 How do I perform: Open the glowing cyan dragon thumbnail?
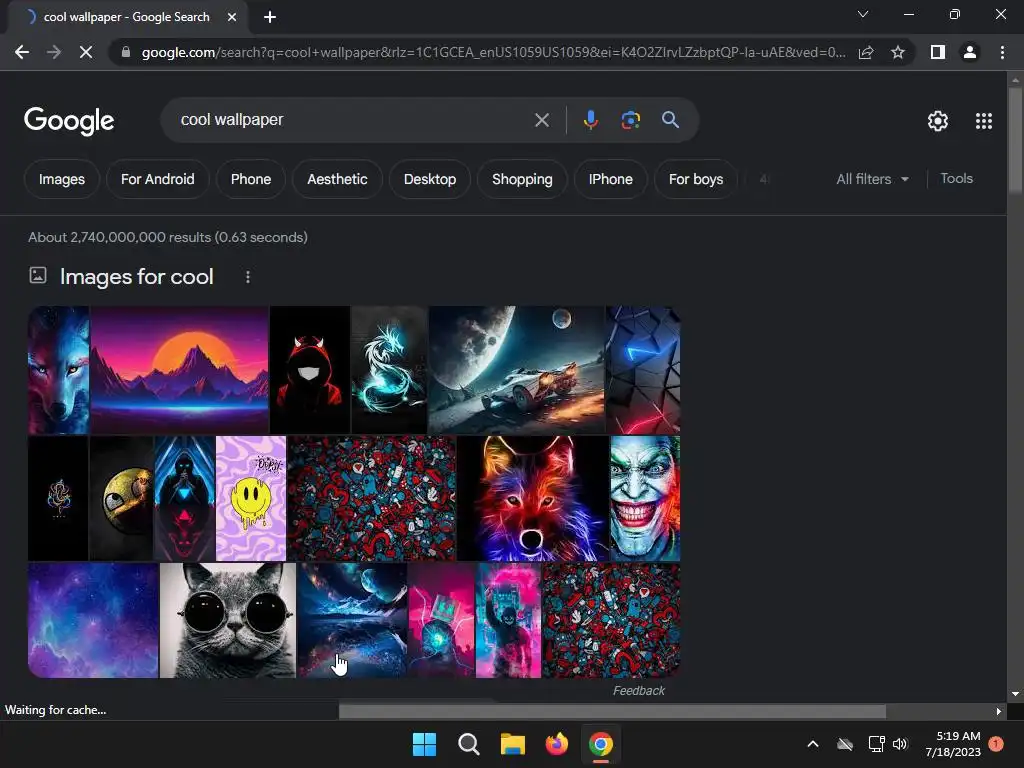point(389,370)
